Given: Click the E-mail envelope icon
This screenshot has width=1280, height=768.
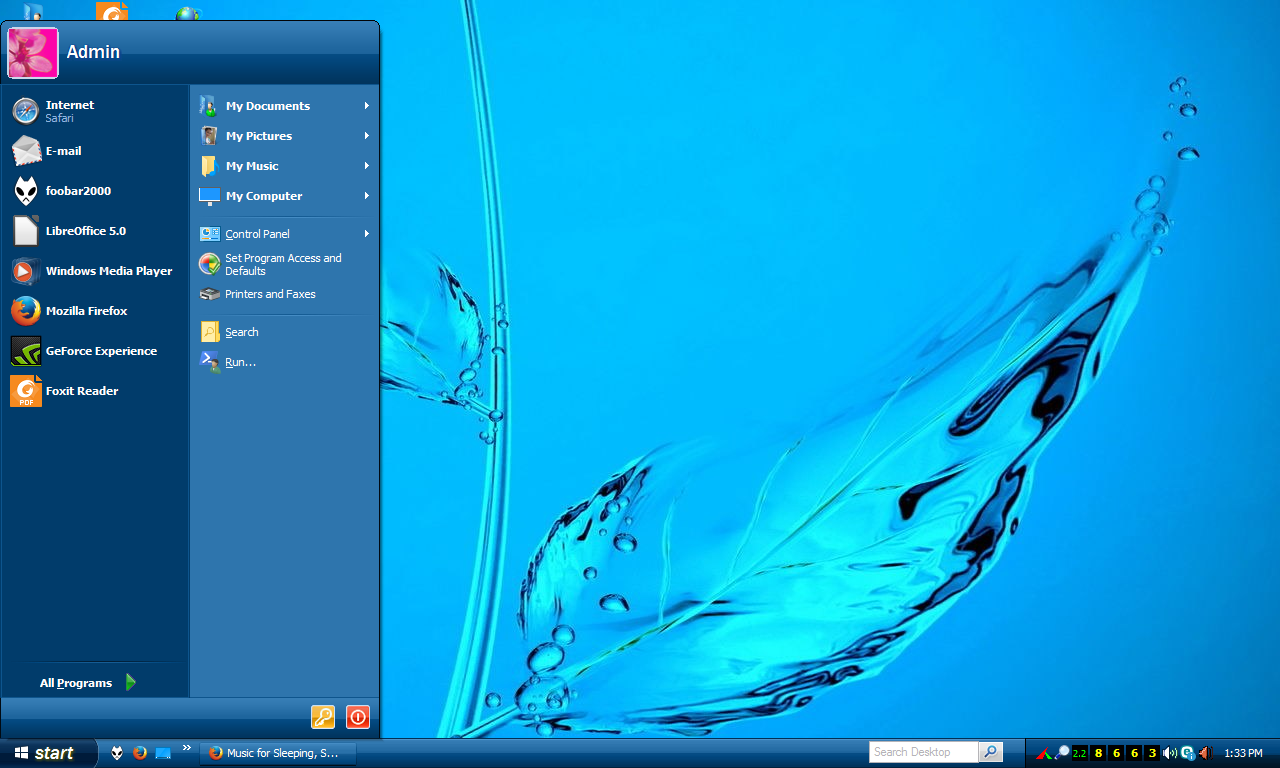Looking at the screenshot, I should click(x=26, y=151).
